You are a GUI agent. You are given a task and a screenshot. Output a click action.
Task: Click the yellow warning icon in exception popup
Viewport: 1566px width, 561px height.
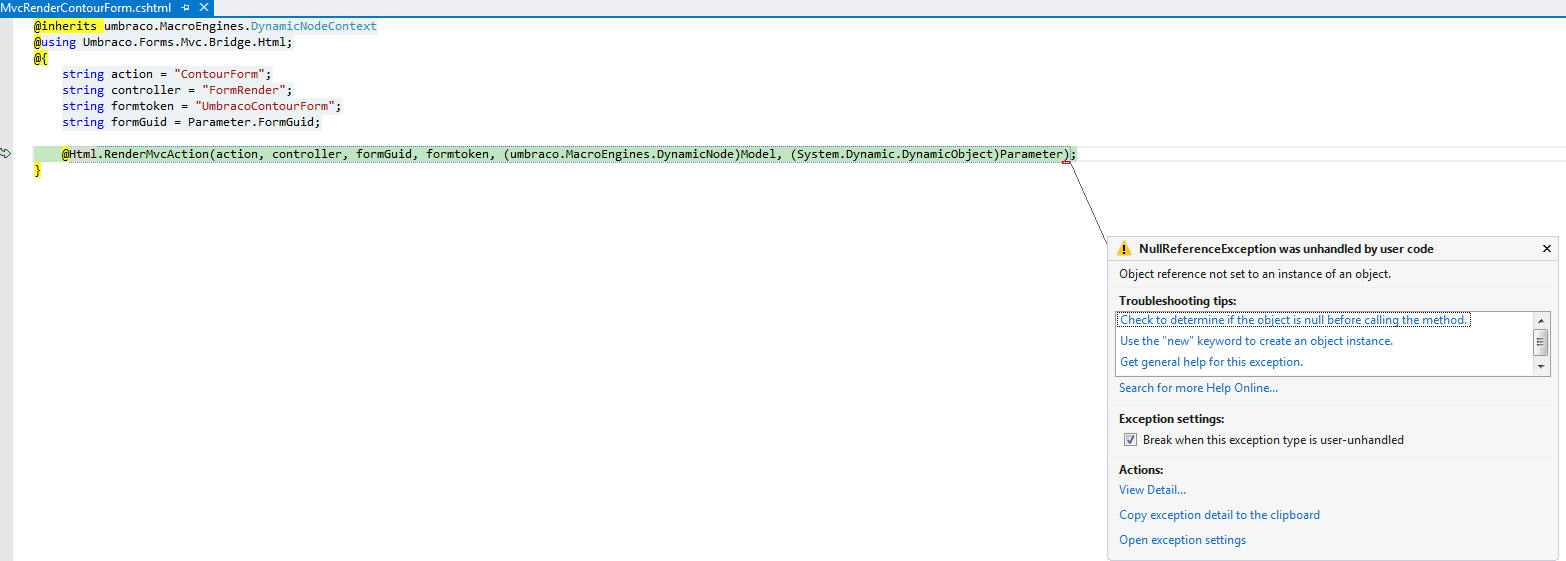pyautogui.click(x=1125, y=249)
